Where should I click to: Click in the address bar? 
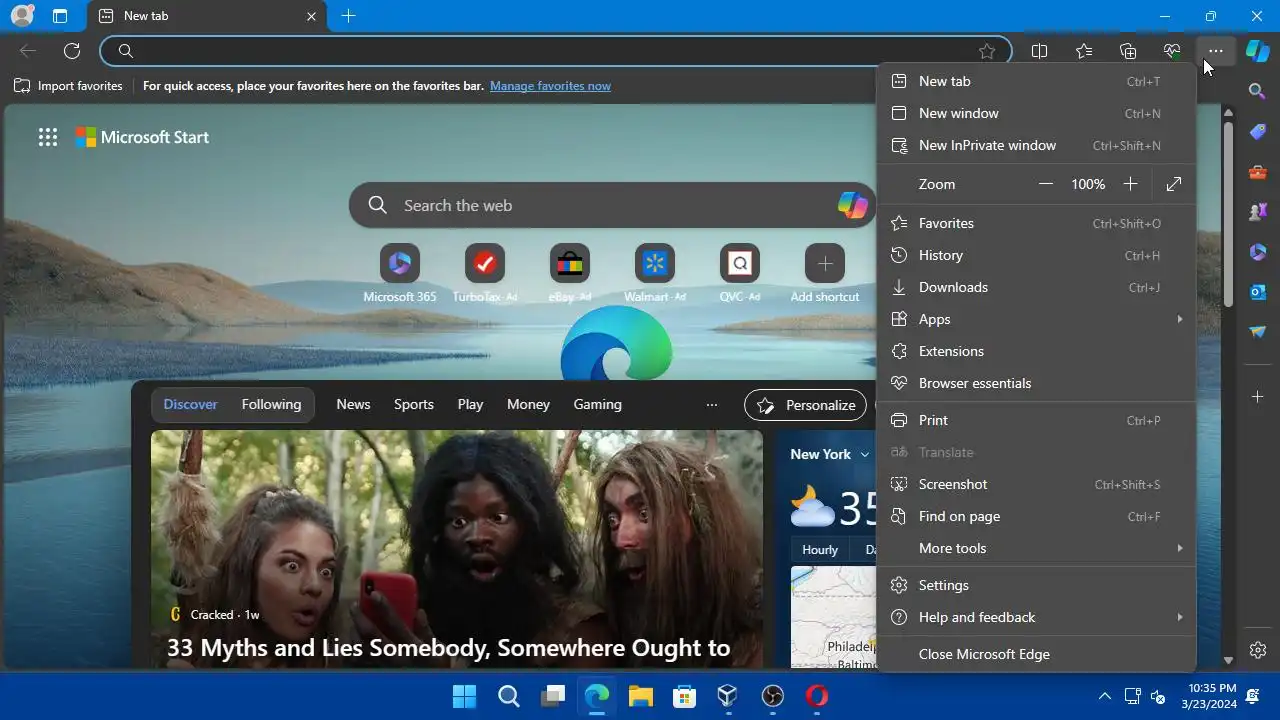[555, 51]
